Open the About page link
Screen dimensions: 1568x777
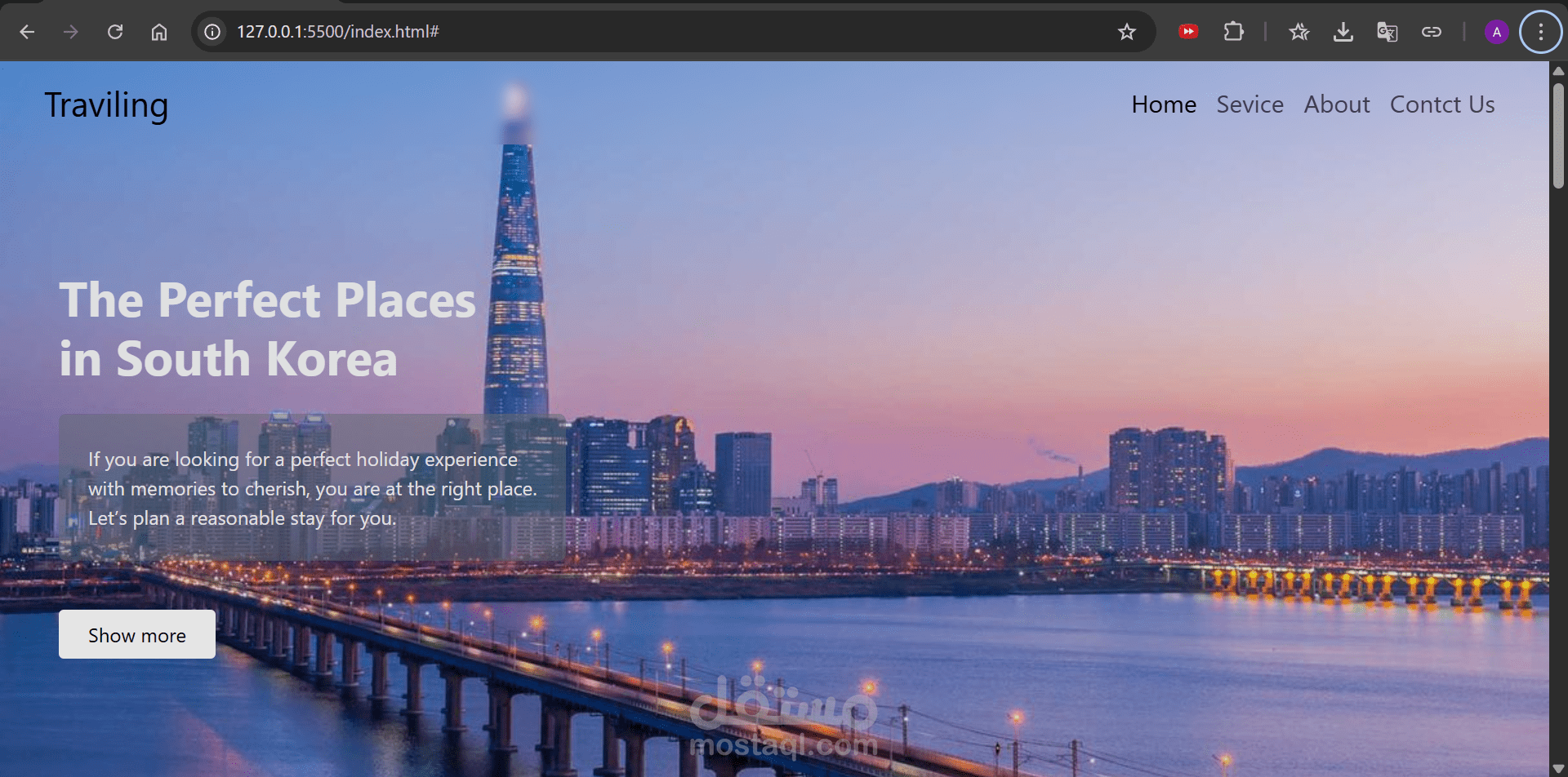(x=1337, y=104)
